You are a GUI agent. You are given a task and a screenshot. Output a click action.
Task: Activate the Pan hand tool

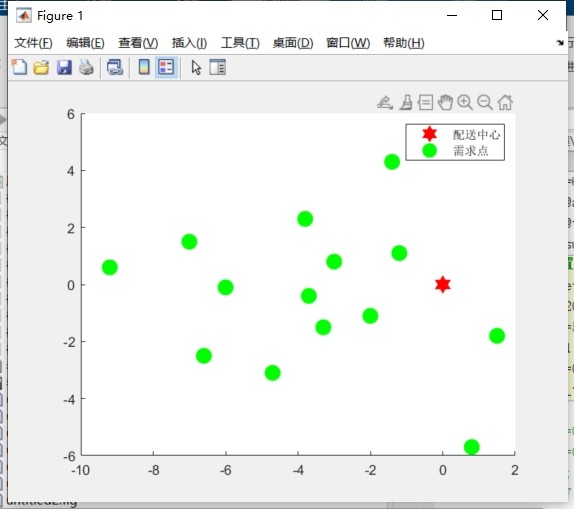pyautogui.click(x=445, y=103)
